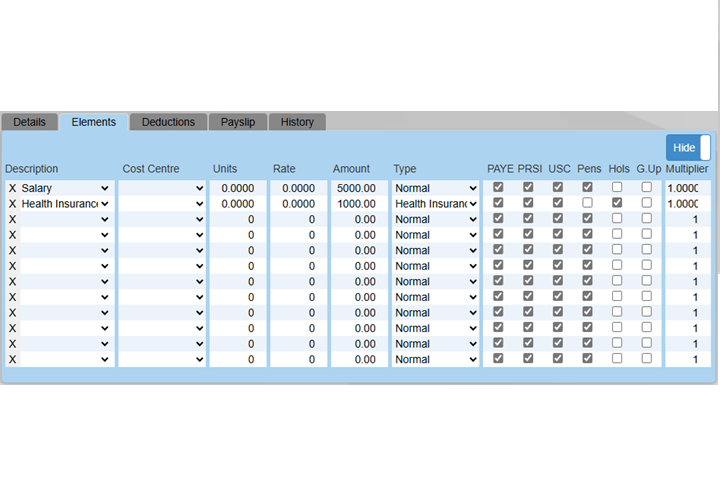This screenshot has width=720, height=495.
Task: Enable Pens checkbox on Health Insurance row
Action: pyautogui.click(x=588, y=203)
